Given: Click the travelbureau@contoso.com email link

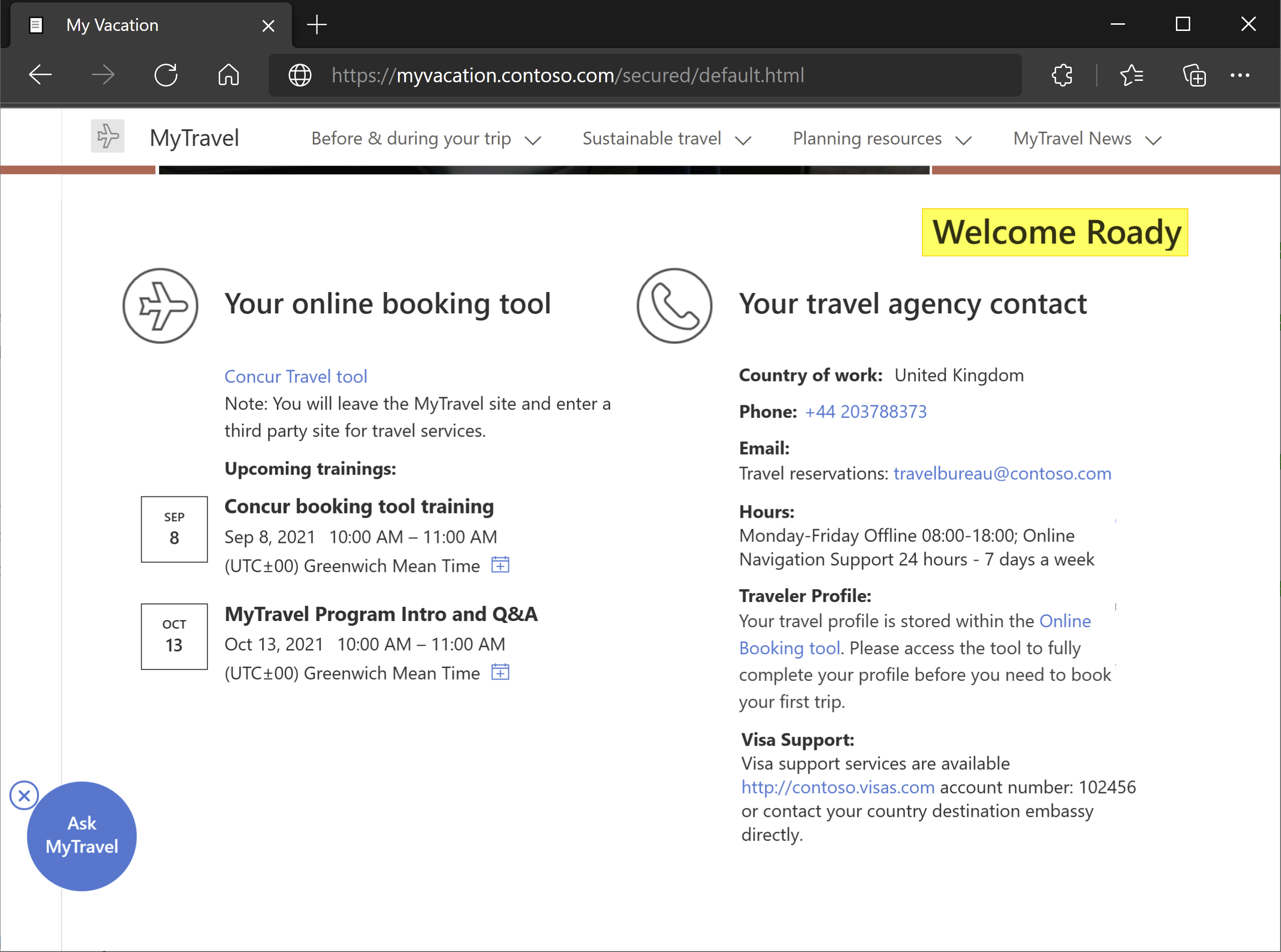Looking at the screenshot, I should click(1002, 473).
